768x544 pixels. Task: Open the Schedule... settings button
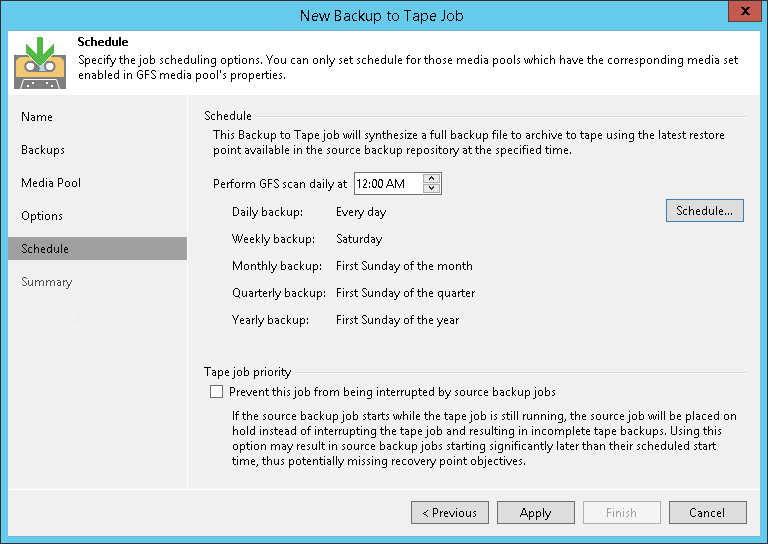click(x=705, y=211)
